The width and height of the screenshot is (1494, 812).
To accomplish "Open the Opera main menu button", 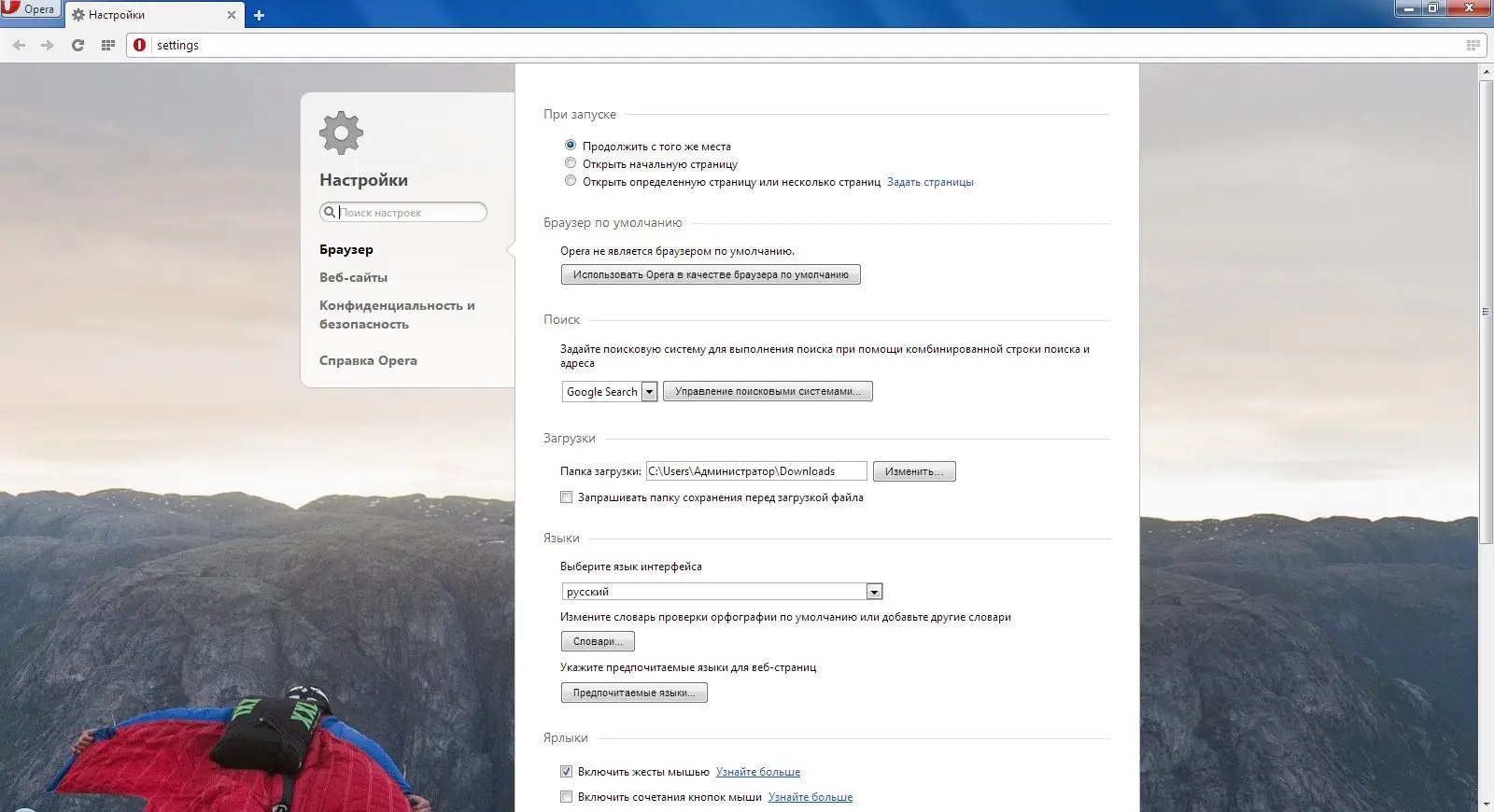I will click(30, 9).
